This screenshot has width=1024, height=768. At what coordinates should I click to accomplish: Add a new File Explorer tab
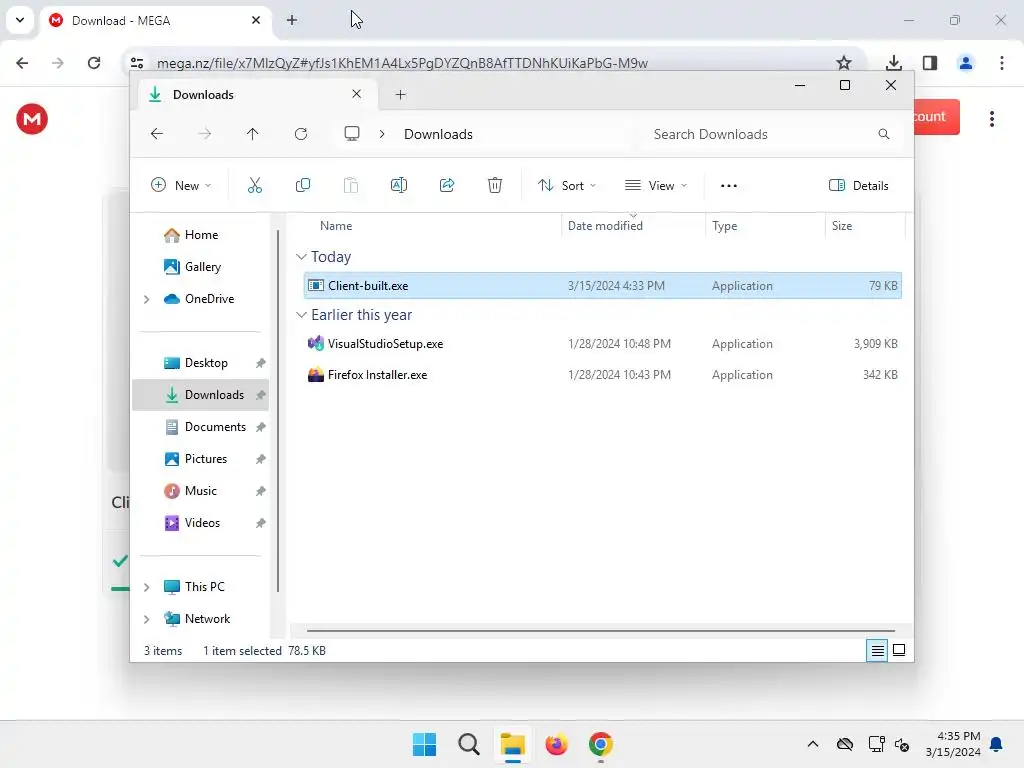(x=401, y=95)
